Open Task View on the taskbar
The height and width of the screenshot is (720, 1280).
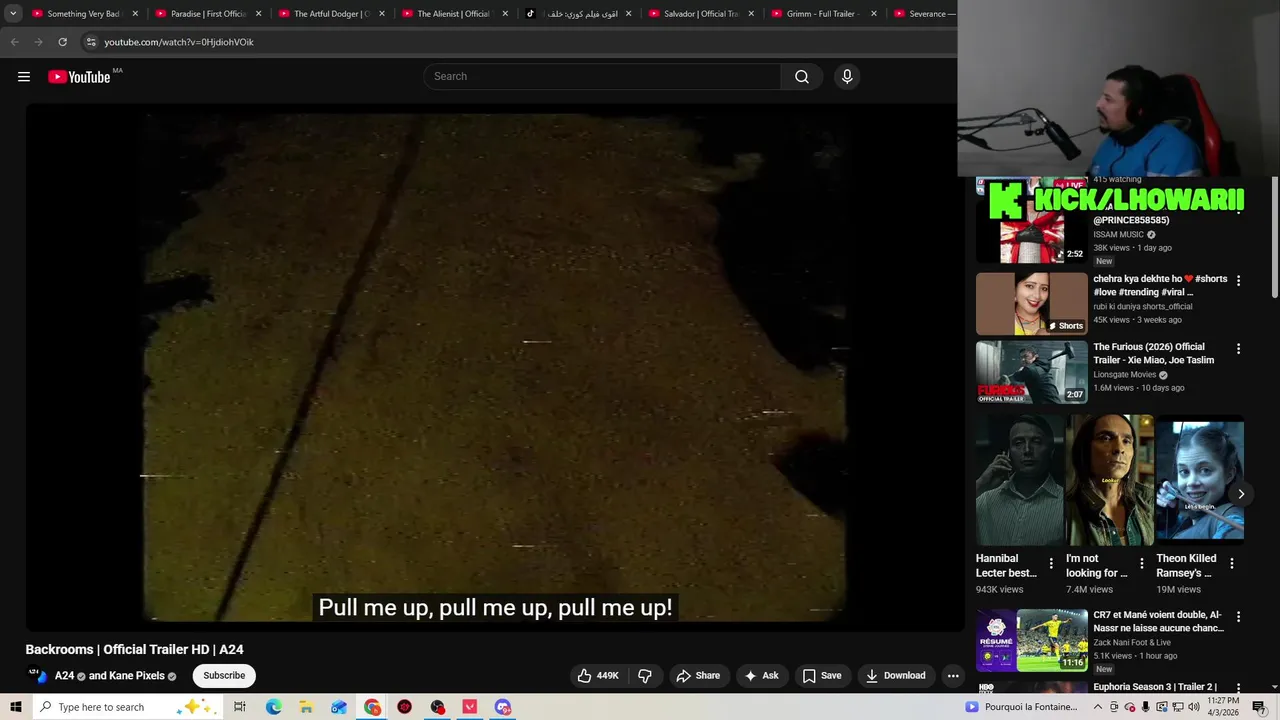240,707
